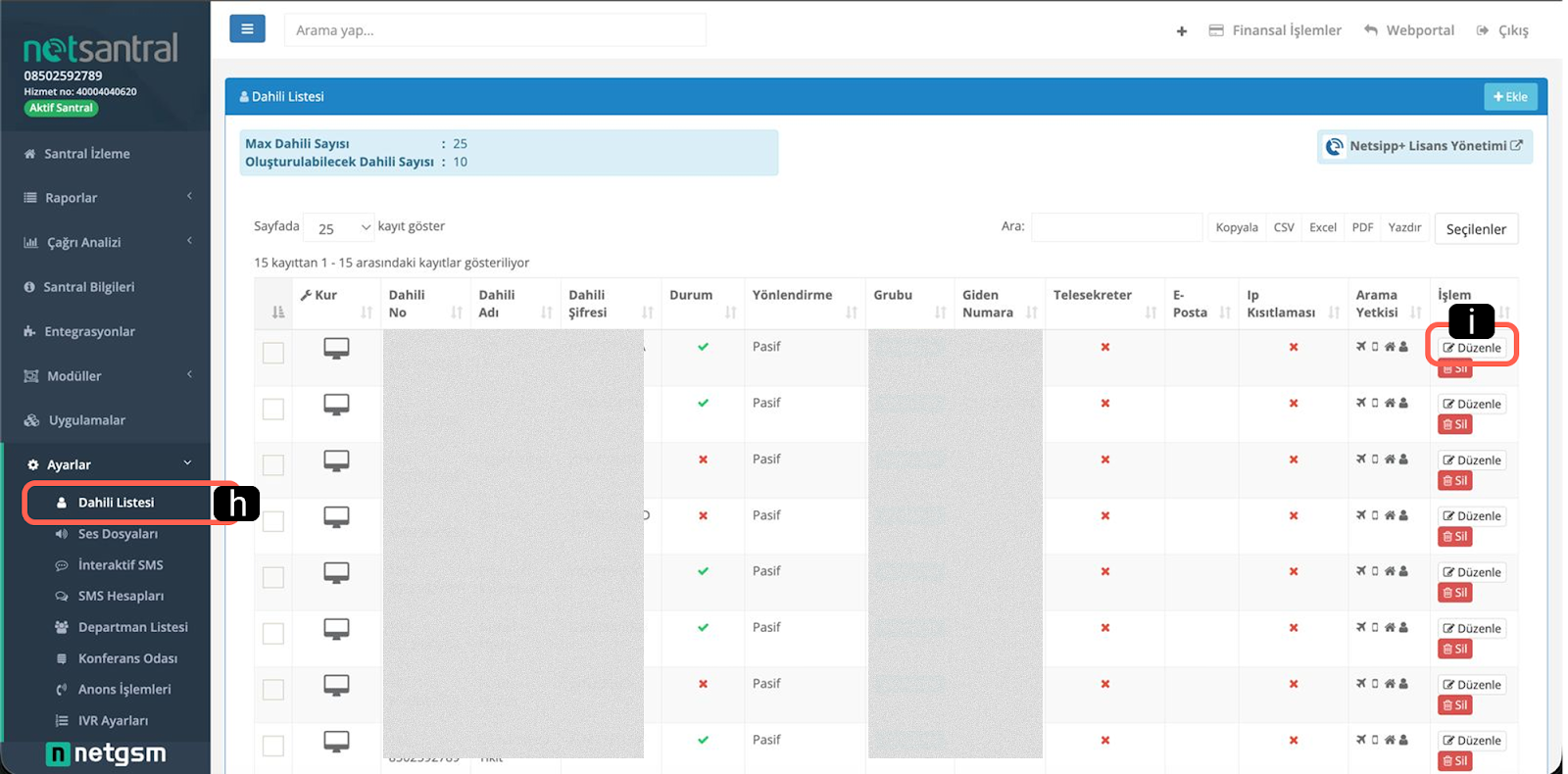Open Ses Dosyaları in the sidebar
This screenshot has height=774, width=1568.
(118, 534)
